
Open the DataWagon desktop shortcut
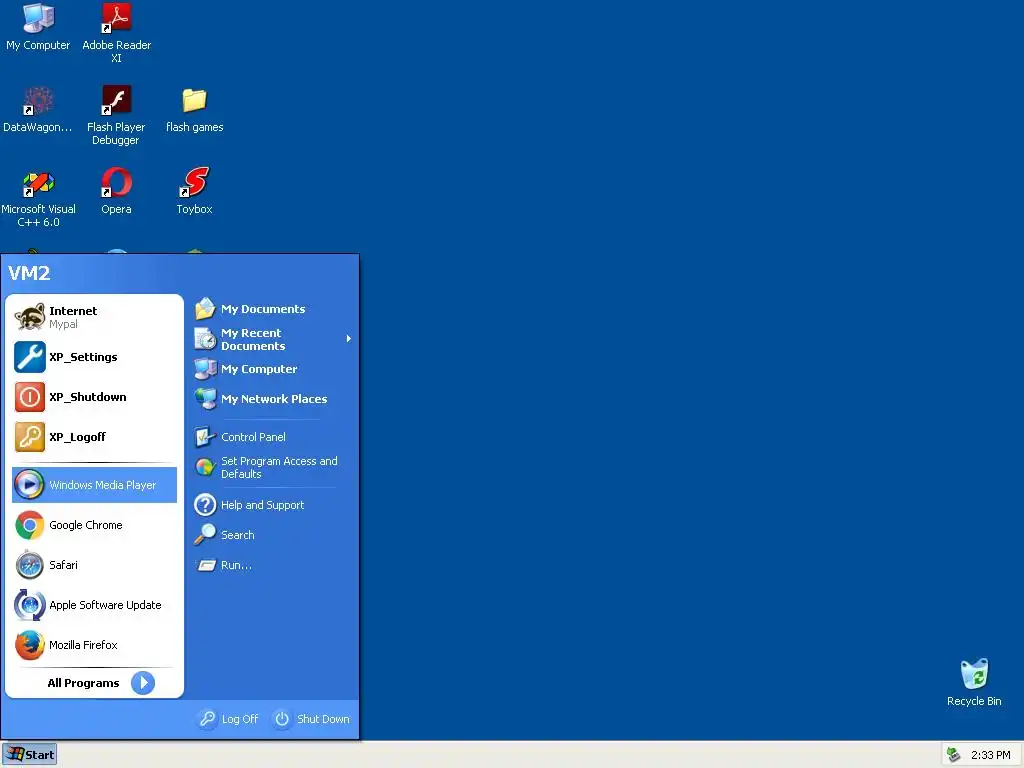tap(38, 108)
